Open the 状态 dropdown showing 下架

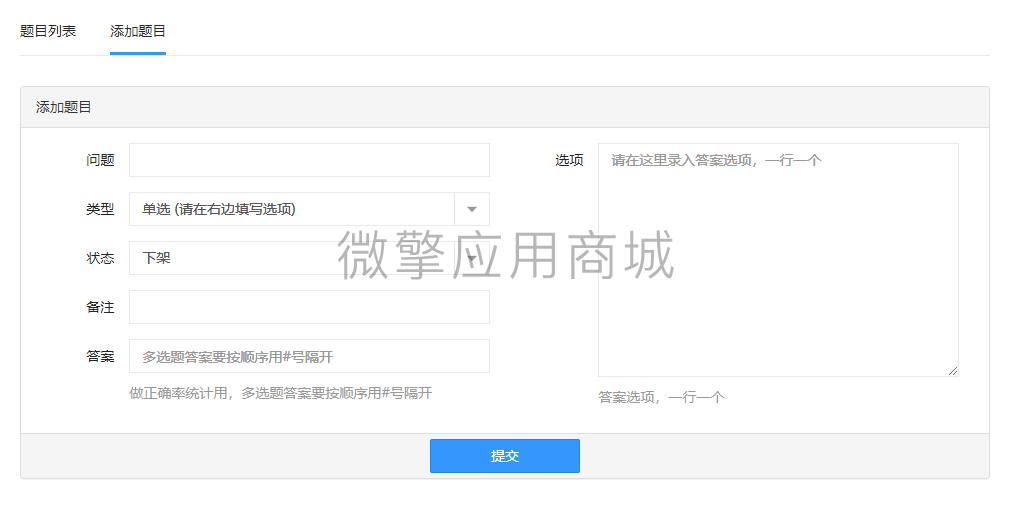pos(309,258)
